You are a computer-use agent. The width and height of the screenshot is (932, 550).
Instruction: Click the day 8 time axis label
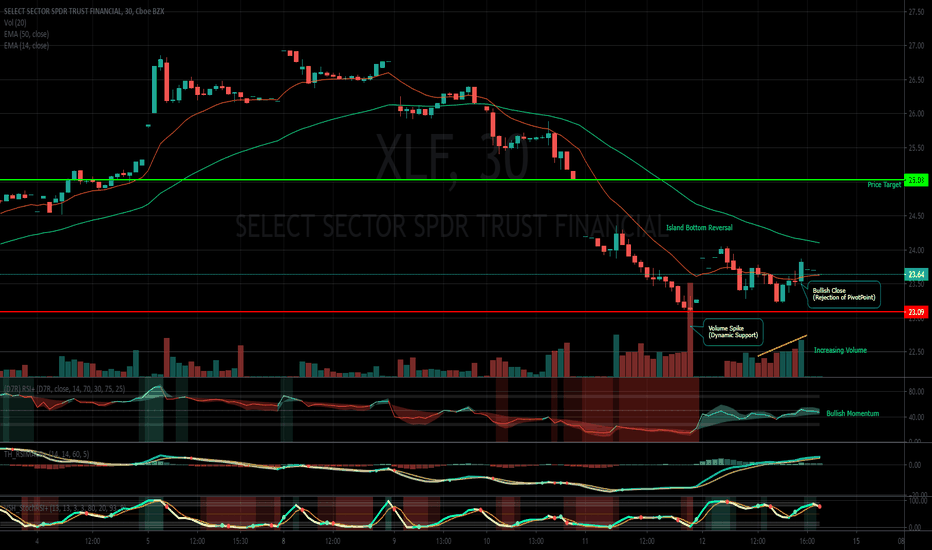[x=283, y=541]
